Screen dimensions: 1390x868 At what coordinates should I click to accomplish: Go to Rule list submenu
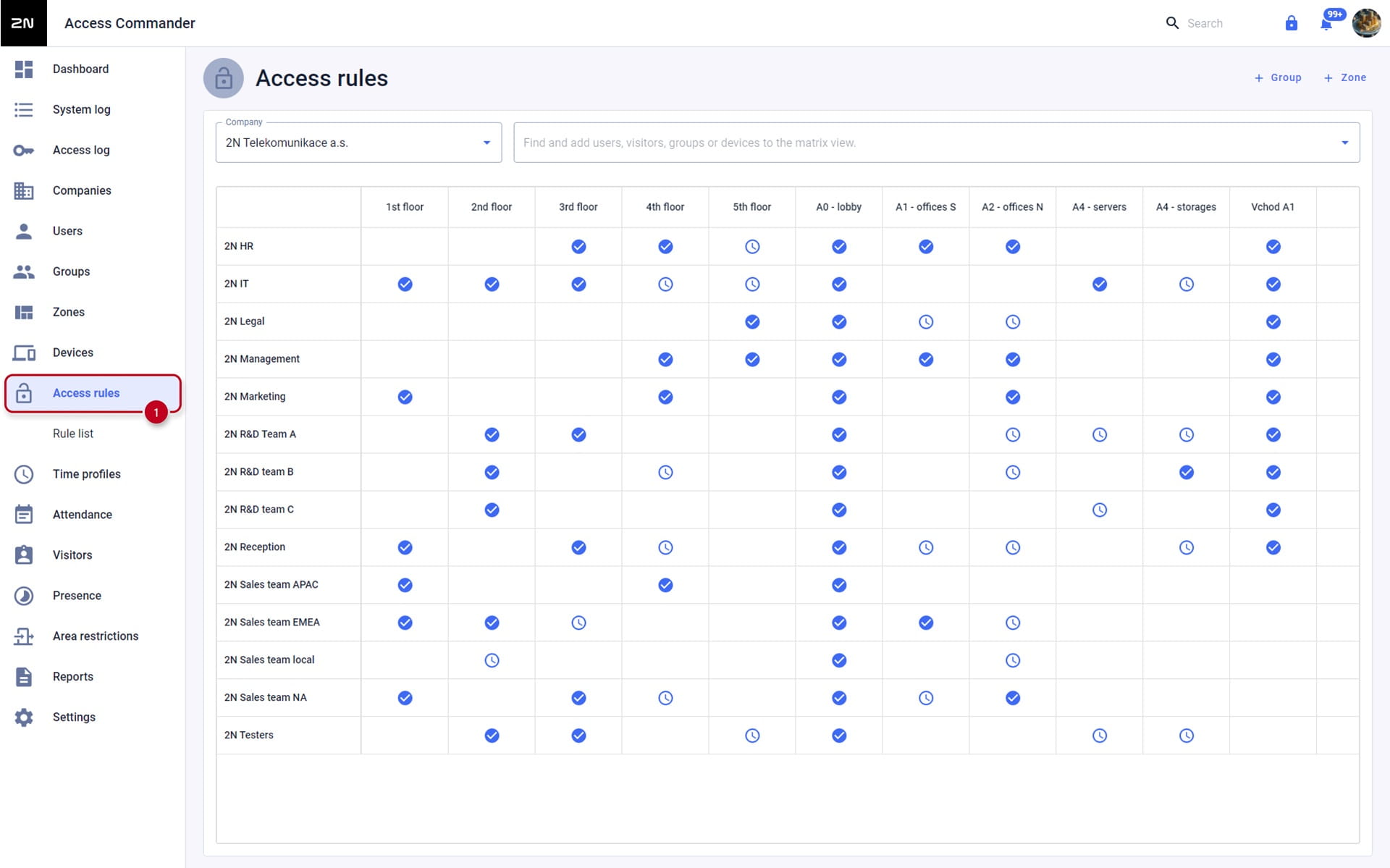(73, 434)
